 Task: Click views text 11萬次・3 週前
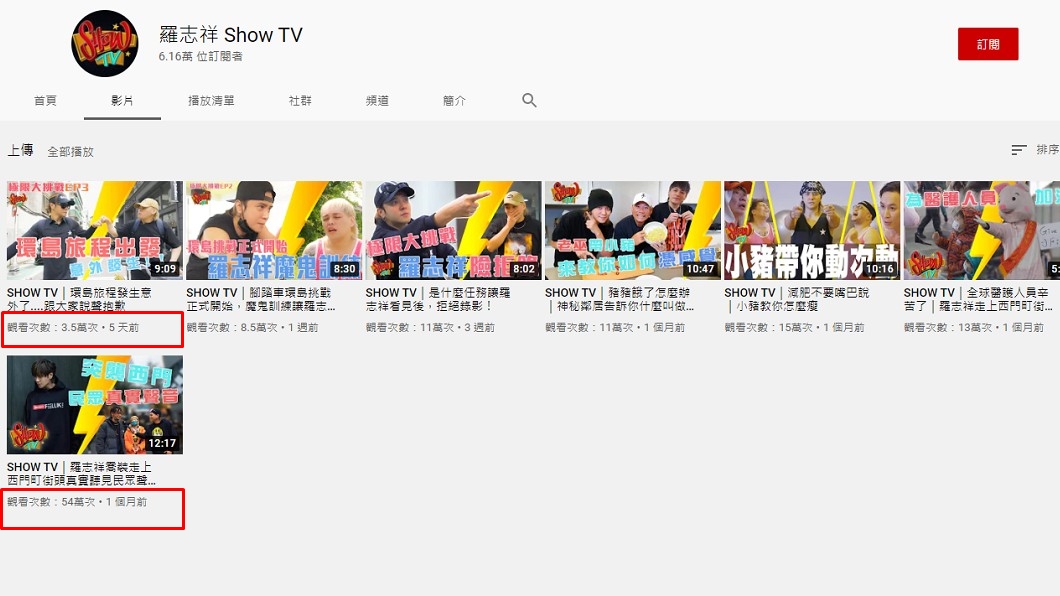tap(430, 327)
